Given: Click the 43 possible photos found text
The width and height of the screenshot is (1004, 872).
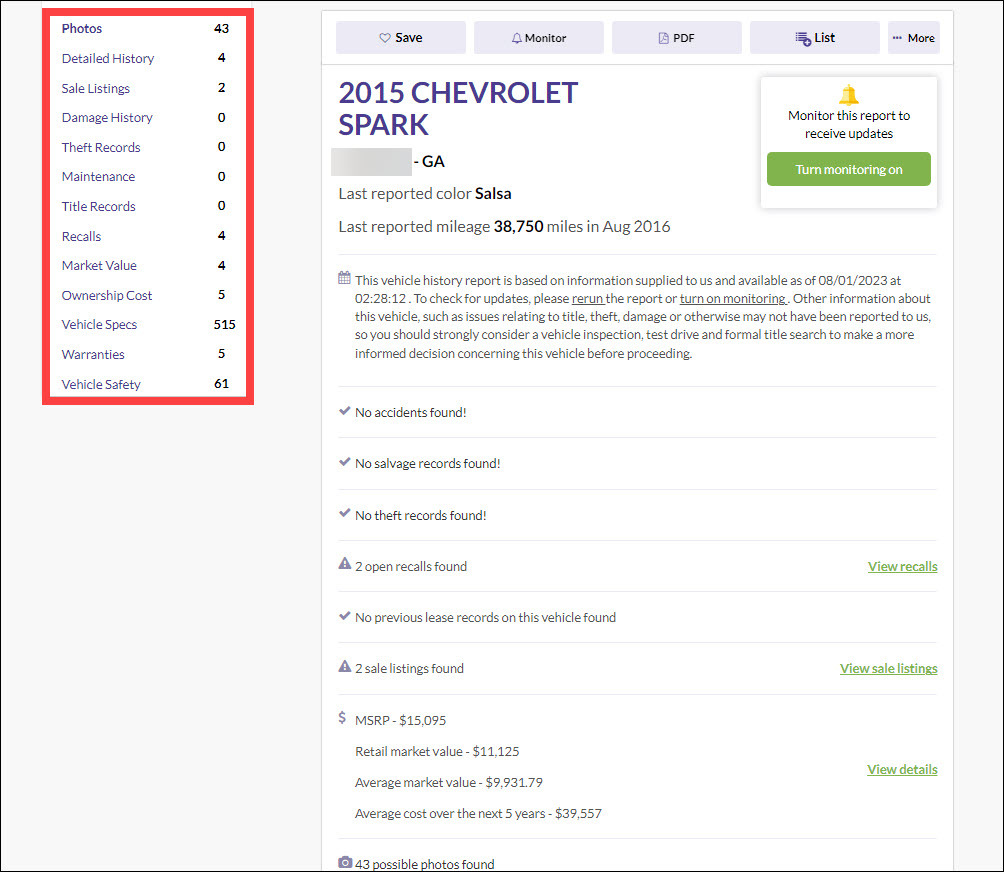Looking at the screenshot, I should click(x=425, y=864).
